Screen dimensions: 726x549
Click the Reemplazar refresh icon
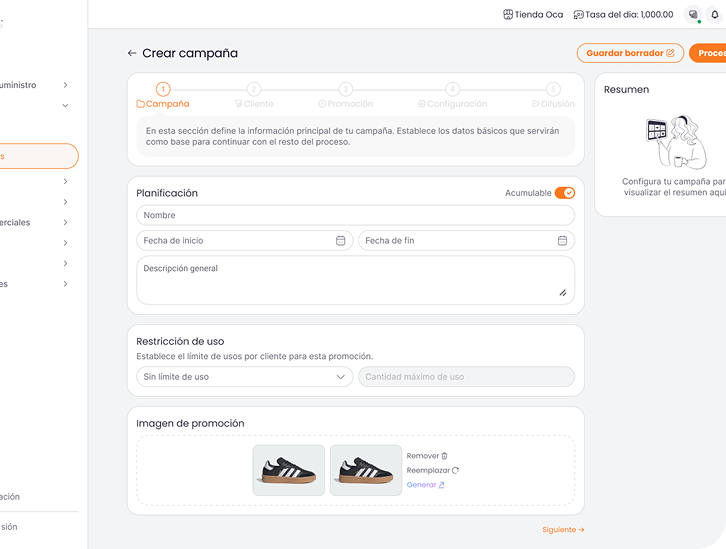click(x=455, y=470)
